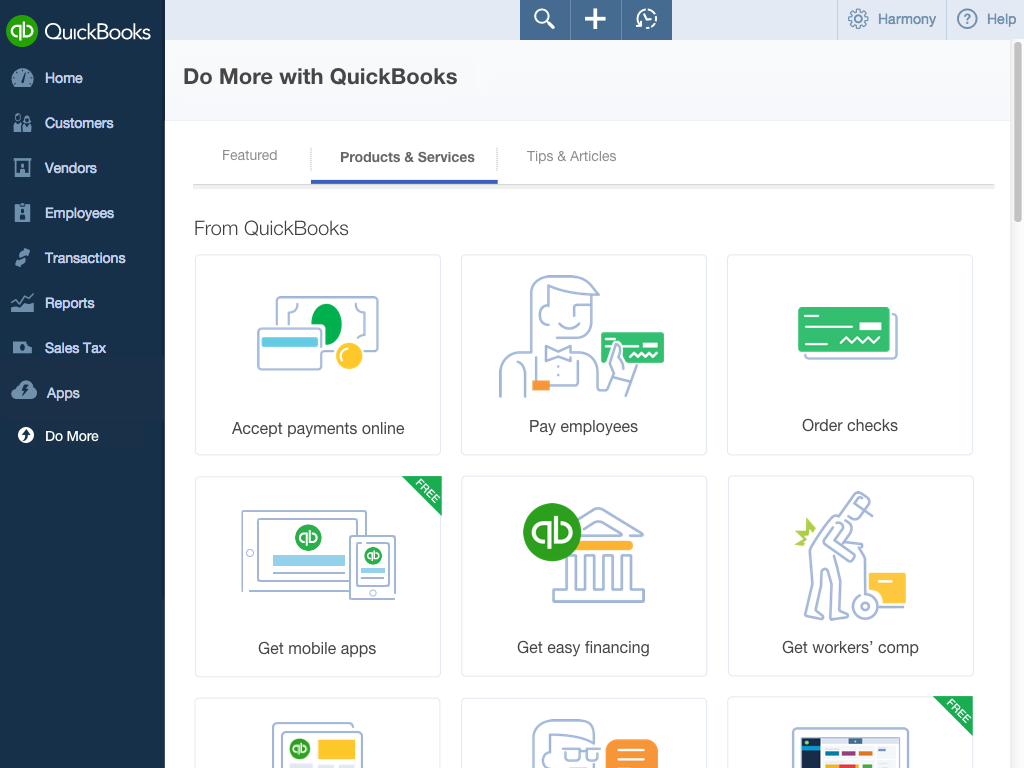
Task: Open the Tips & Articles tab
Action: click(571, 157)
